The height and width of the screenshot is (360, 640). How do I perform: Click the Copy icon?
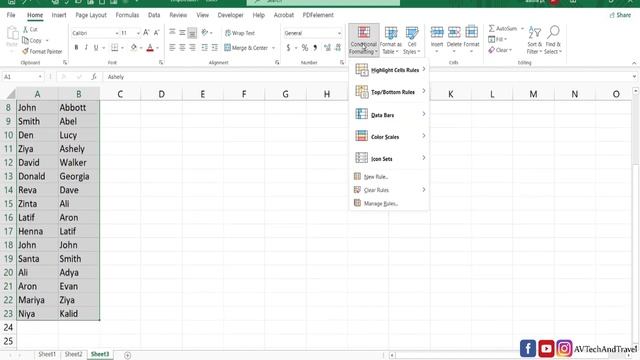(x=25, y=40)
